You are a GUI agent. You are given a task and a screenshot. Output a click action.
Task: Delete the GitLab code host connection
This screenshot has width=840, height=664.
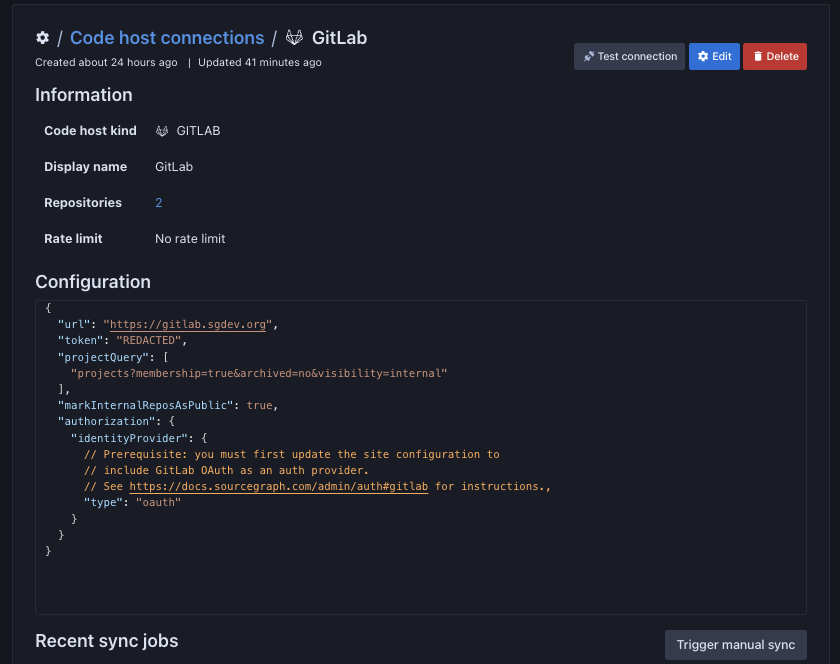pos(775,56)
